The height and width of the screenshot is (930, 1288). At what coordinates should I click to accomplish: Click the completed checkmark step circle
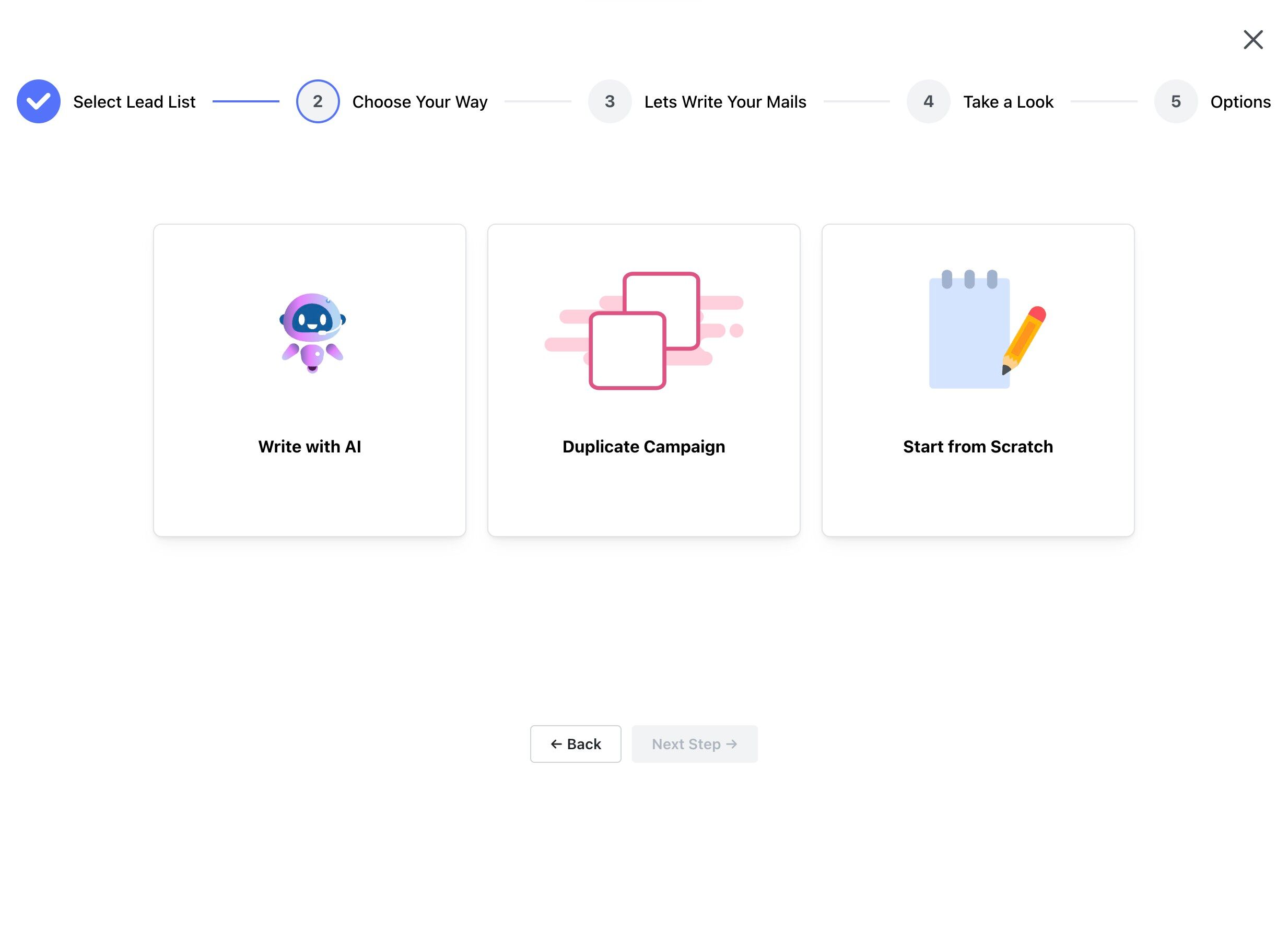pos(39,101)
